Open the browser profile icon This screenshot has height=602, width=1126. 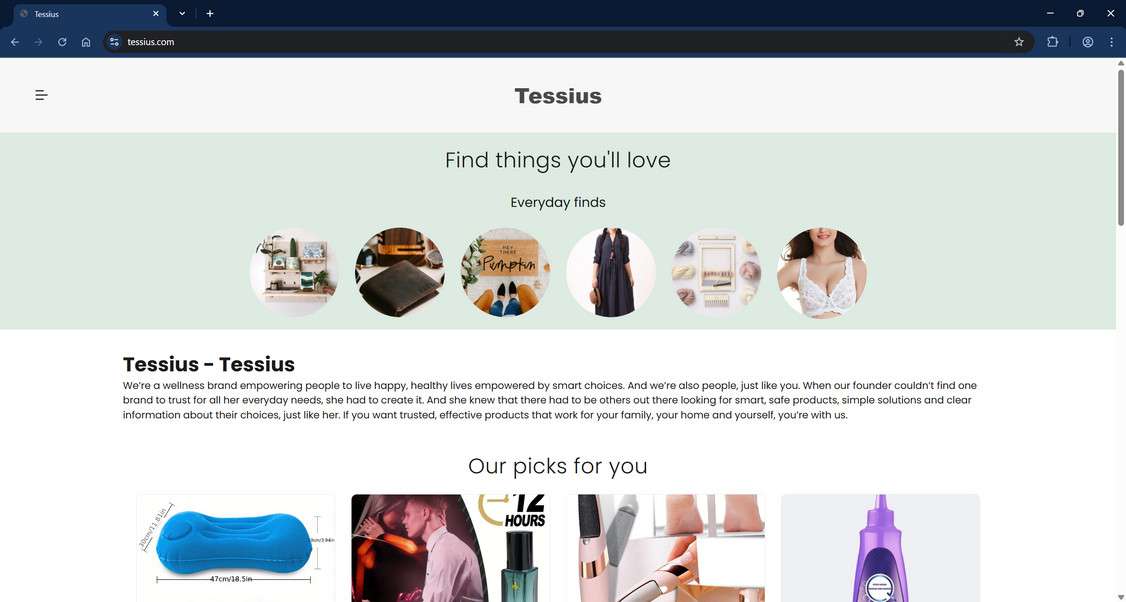coord(1088,42)
